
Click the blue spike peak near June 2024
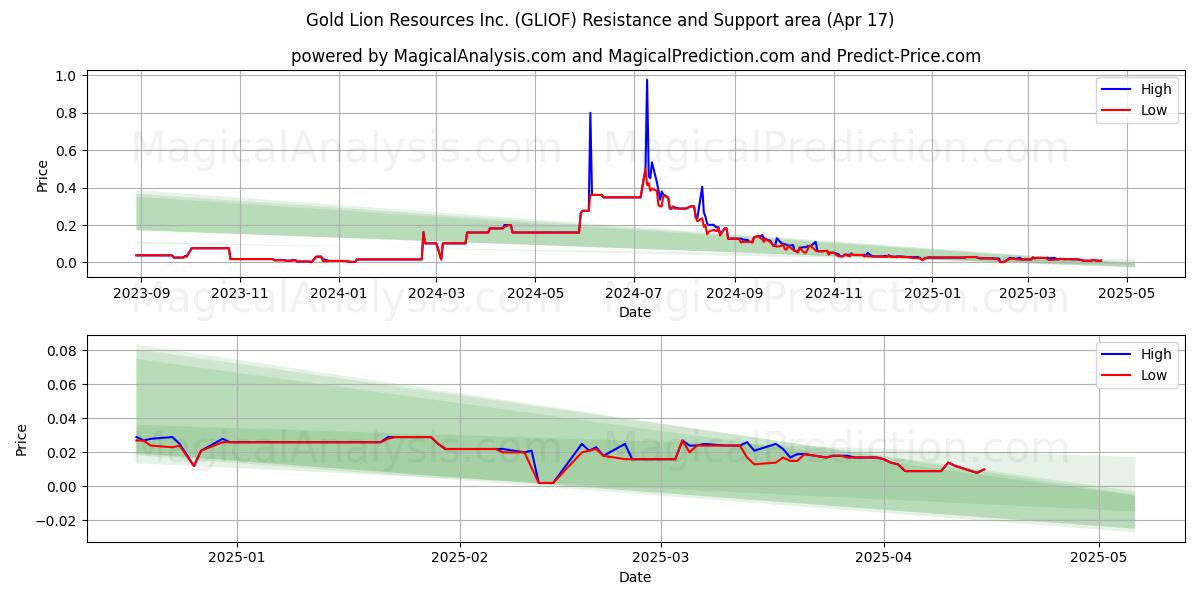pyautogui.click(x=590, y=114)
